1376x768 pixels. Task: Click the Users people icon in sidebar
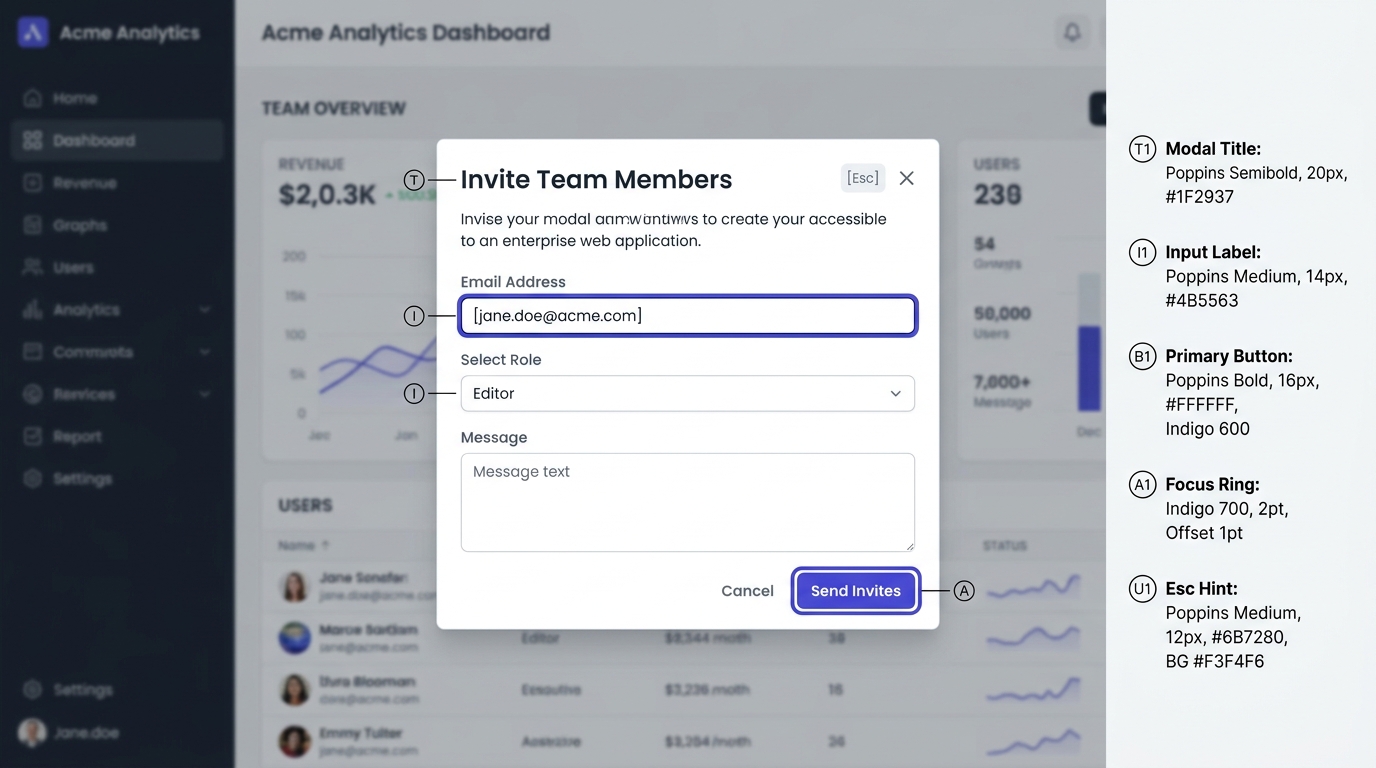click(x=33, y=267)
